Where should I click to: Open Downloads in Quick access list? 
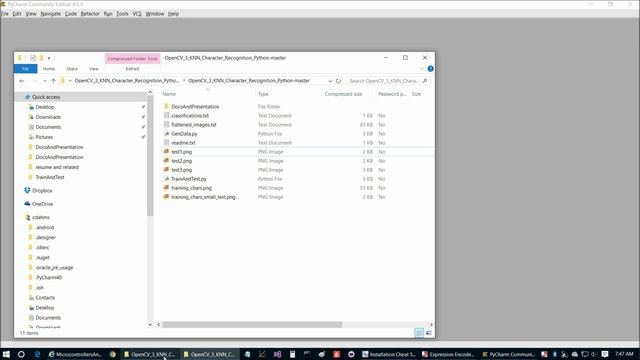point(48,117)
